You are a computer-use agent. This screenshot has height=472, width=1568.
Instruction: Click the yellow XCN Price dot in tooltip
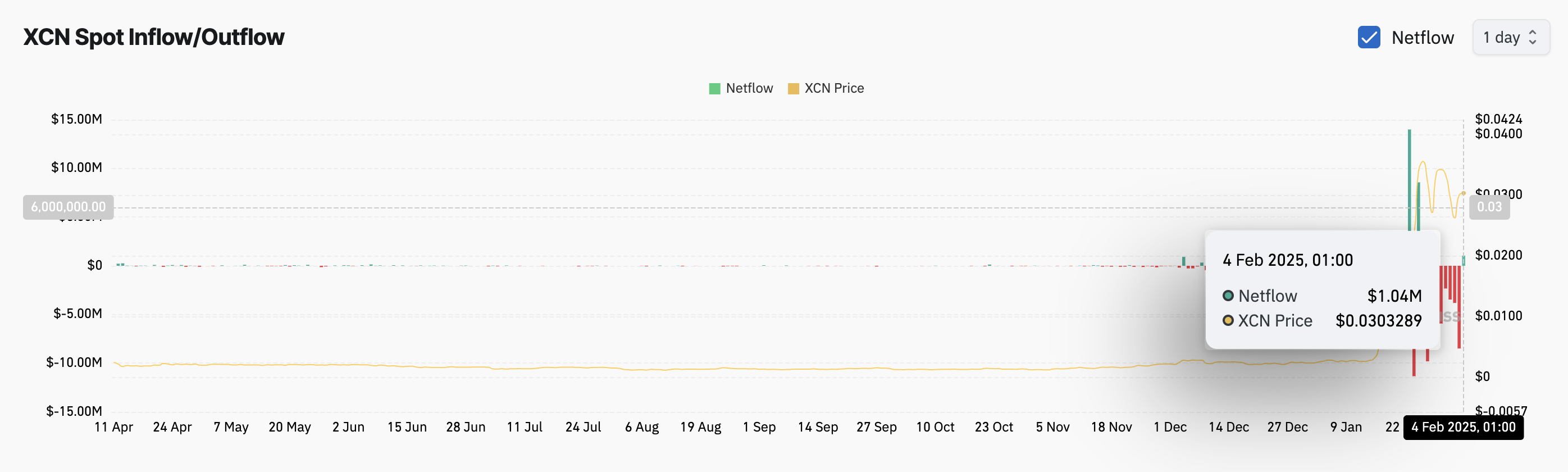[1228, 321]
